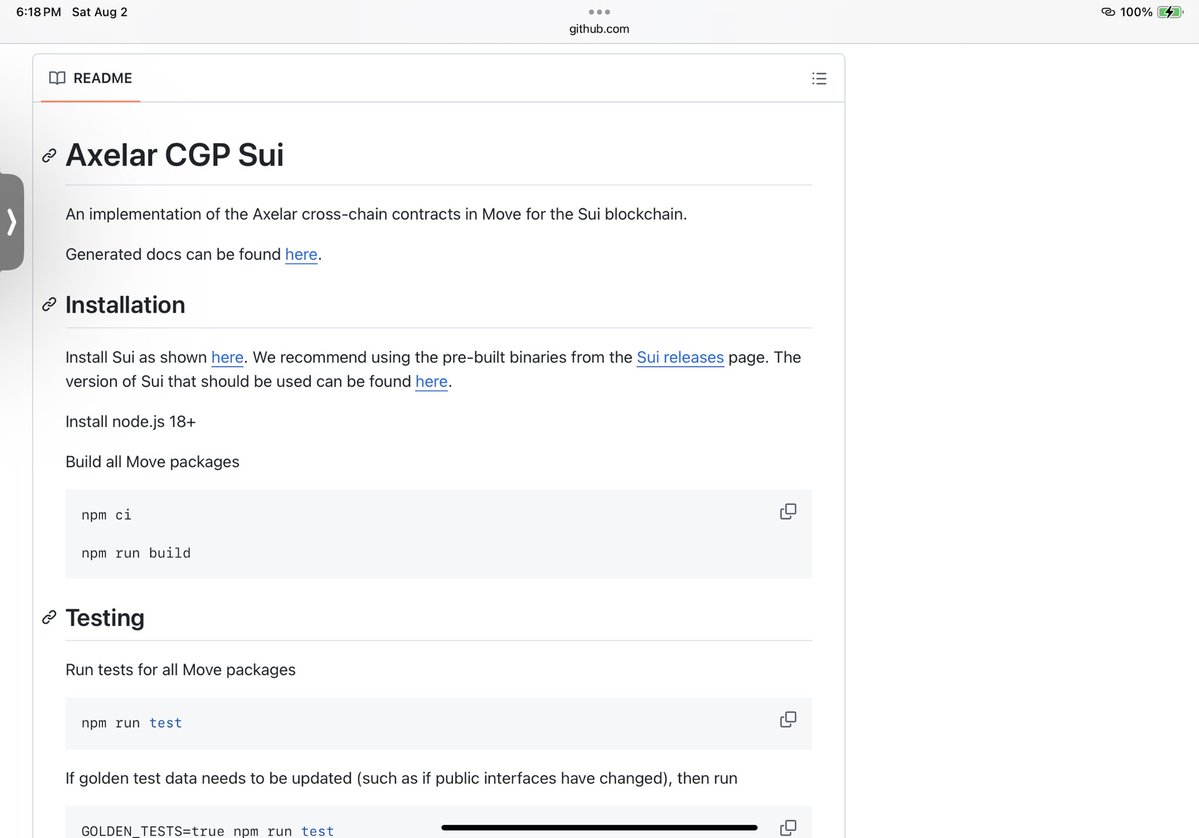Click the Installation heading text
1199x838 pixels.
coord(125,305)
